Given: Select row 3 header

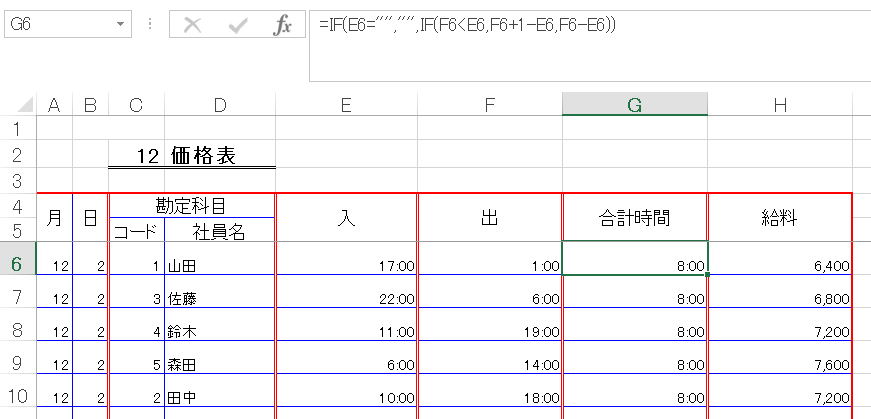Looking at the screenshot, I should tap(18, 181).
